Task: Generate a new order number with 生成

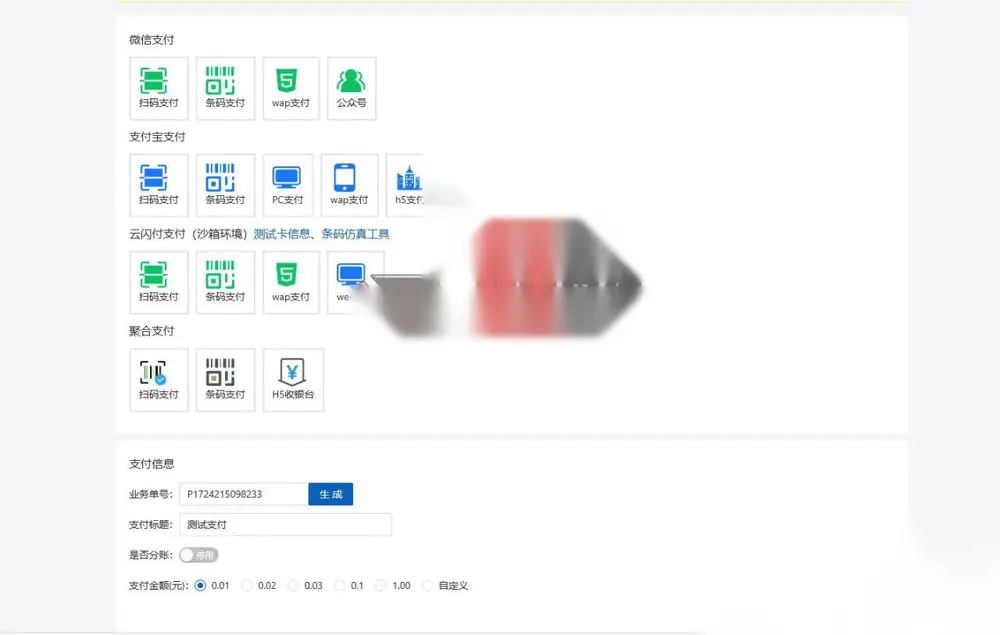Action: click(330, 494)
